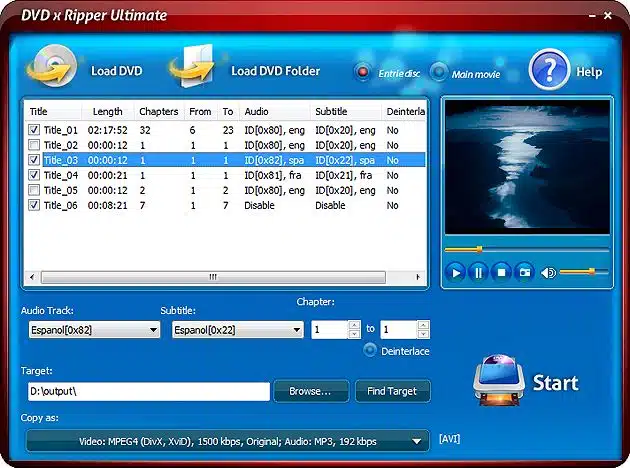The width and height of the screenshot is (630, 468).
Task: Click the Target path input field
Action: click(x=149, y=391)
